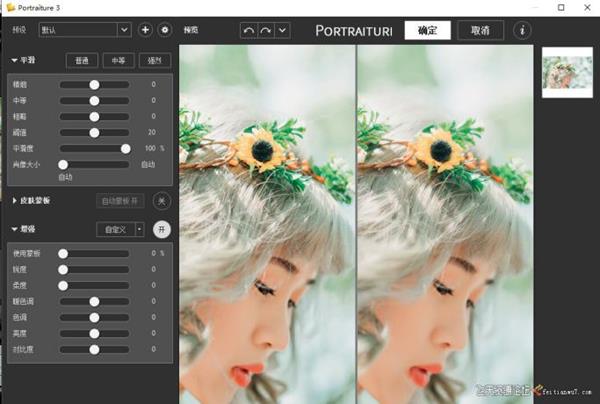Click the 阈值 threshold slider handle
The image size is (600, 404).
tap(95, 132)
